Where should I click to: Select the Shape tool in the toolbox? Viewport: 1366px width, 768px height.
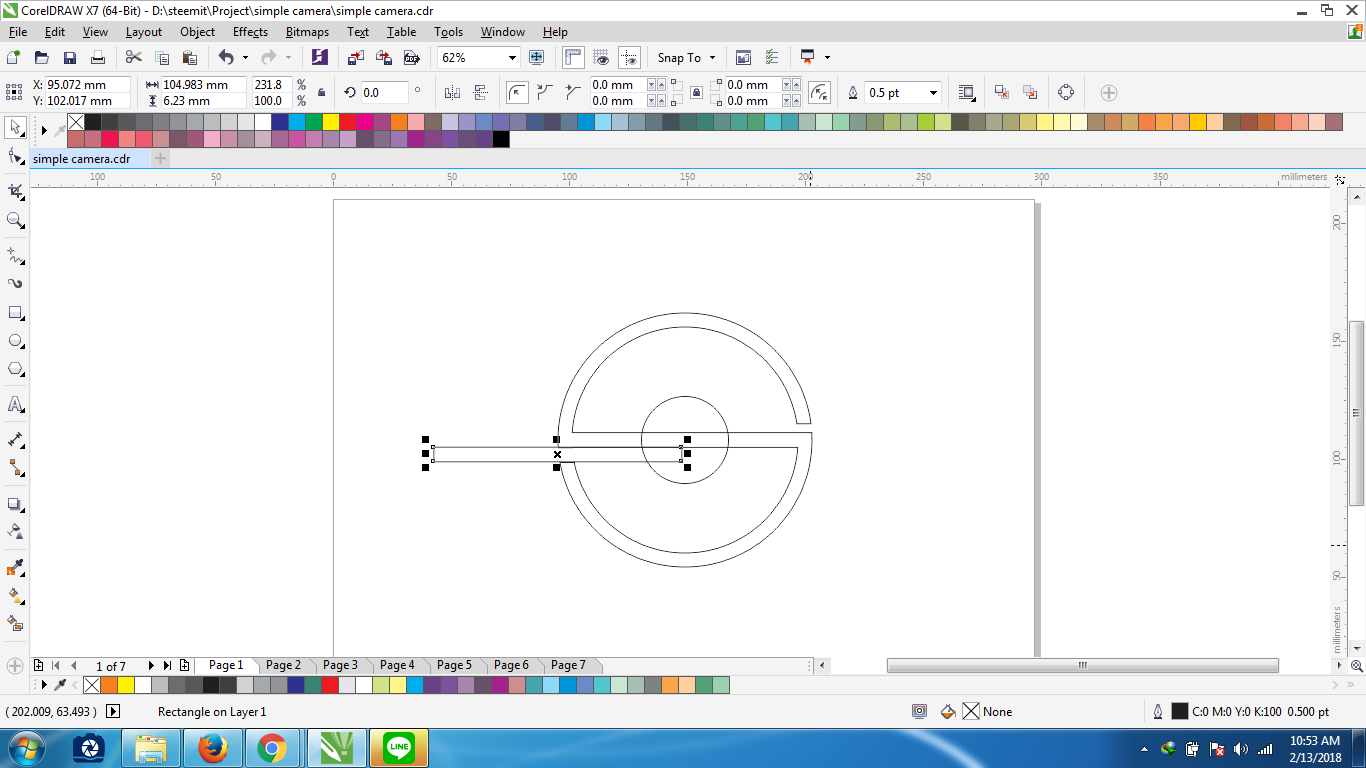point(15,157)
